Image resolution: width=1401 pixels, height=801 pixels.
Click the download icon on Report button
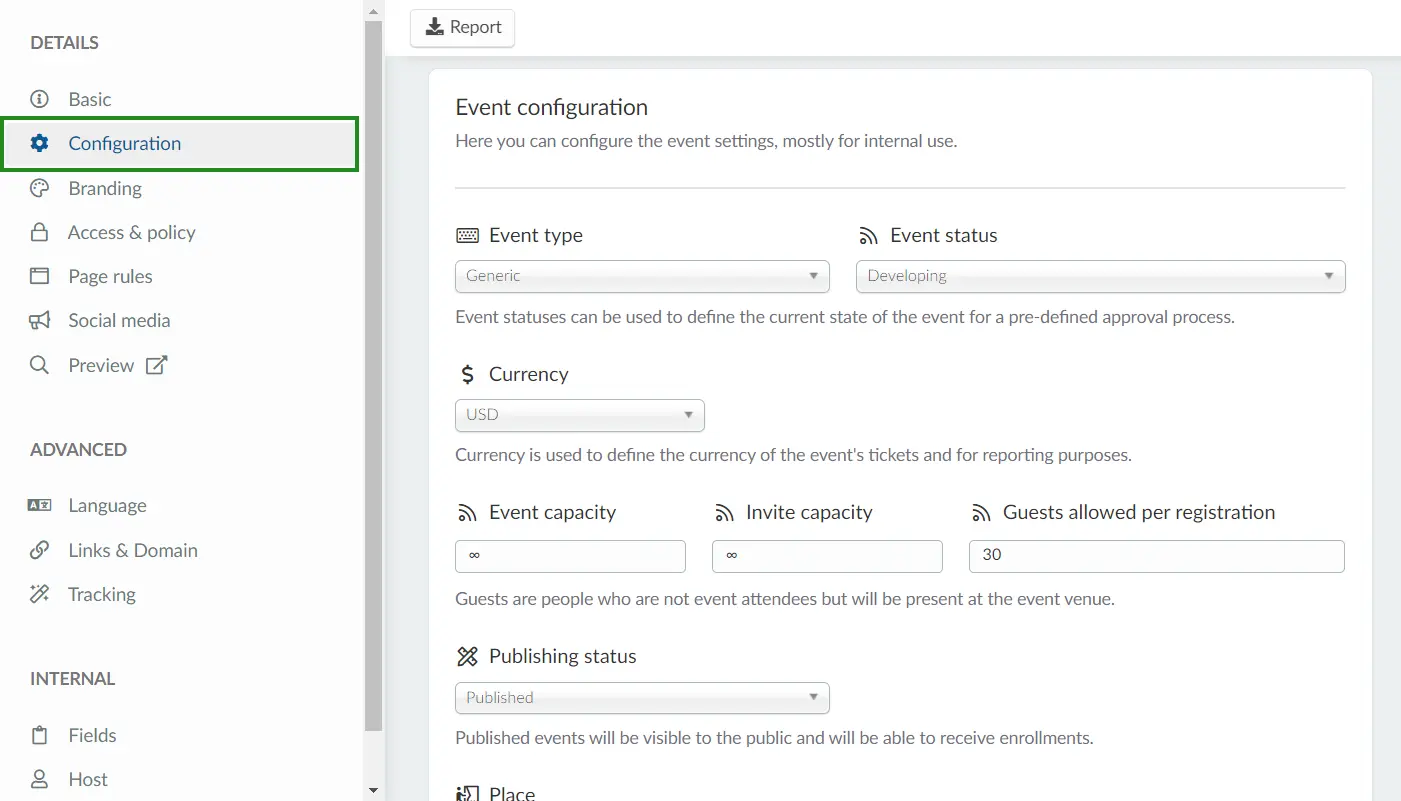tap(435, 27)
